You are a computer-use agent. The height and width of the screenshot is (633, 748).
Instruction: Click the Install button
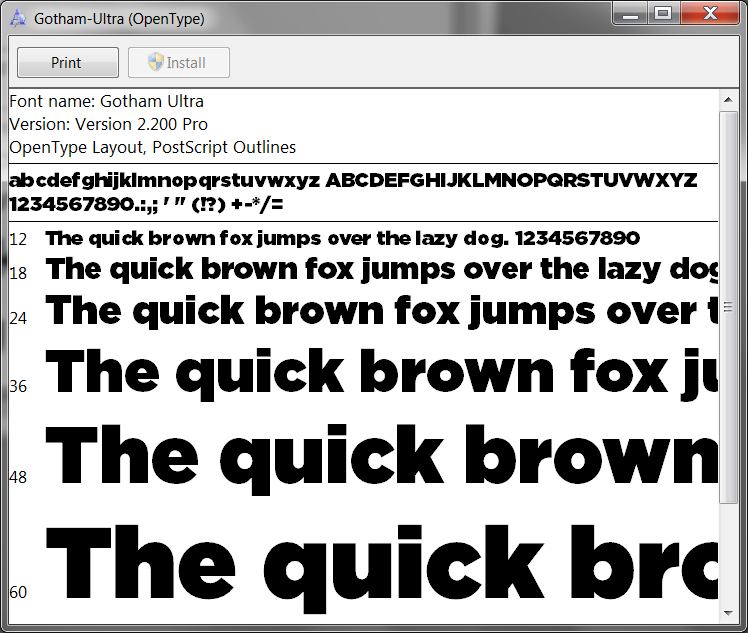(x=179, y=62)
